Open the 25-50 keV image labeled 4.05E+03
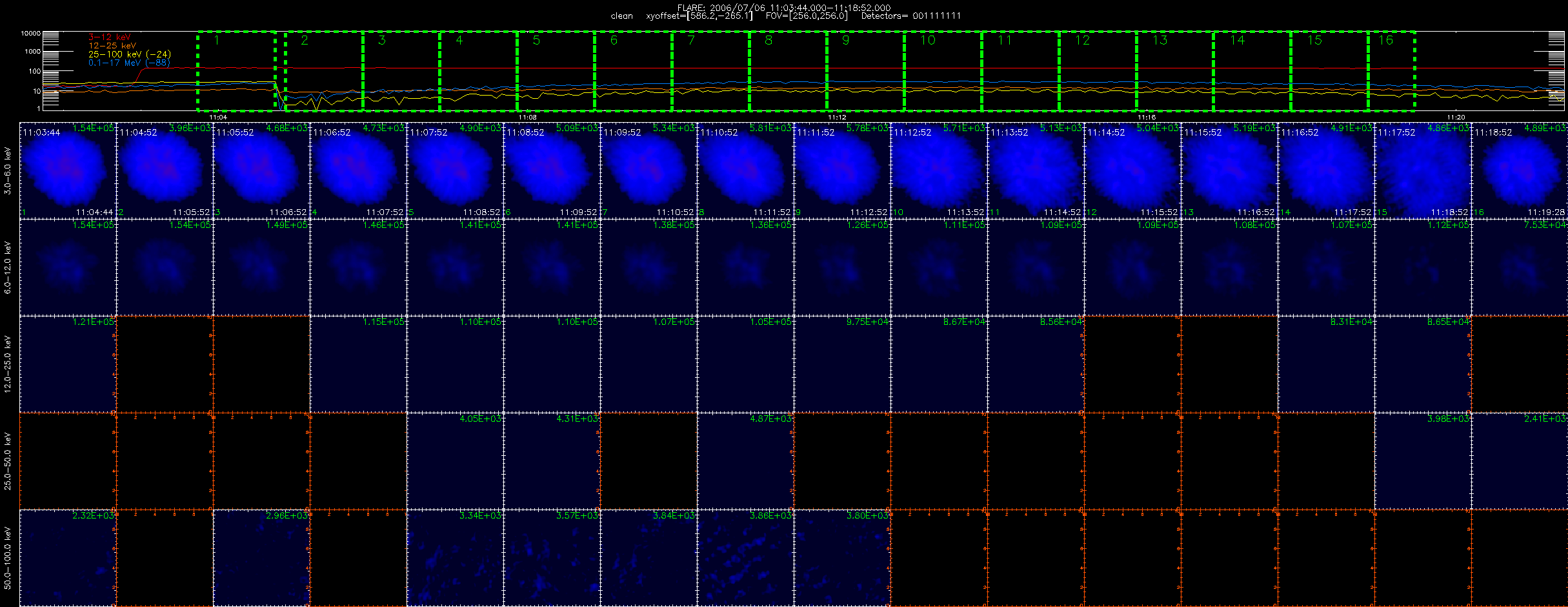This screenshot has height=607, width=1568. tap(455, 461)
